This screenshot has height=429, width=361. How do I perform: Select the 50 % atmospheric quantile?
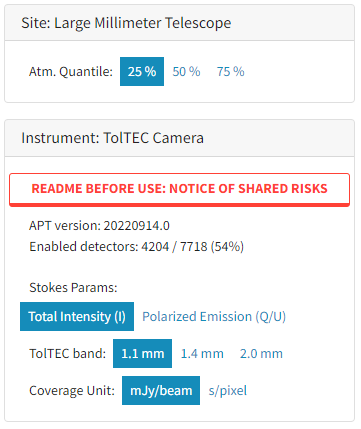click(186, 71)
